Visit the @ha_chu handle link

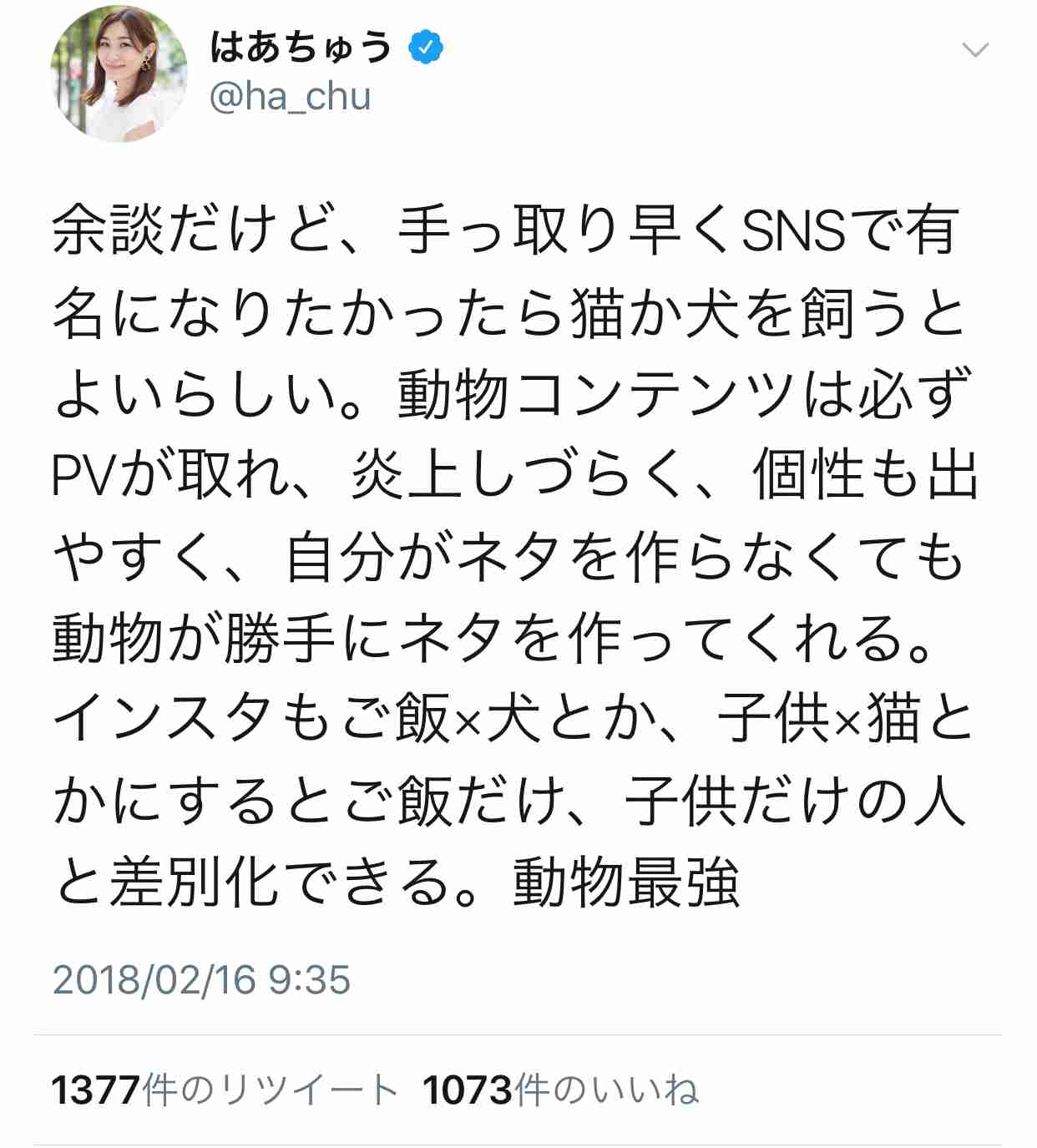pos(290,97)
